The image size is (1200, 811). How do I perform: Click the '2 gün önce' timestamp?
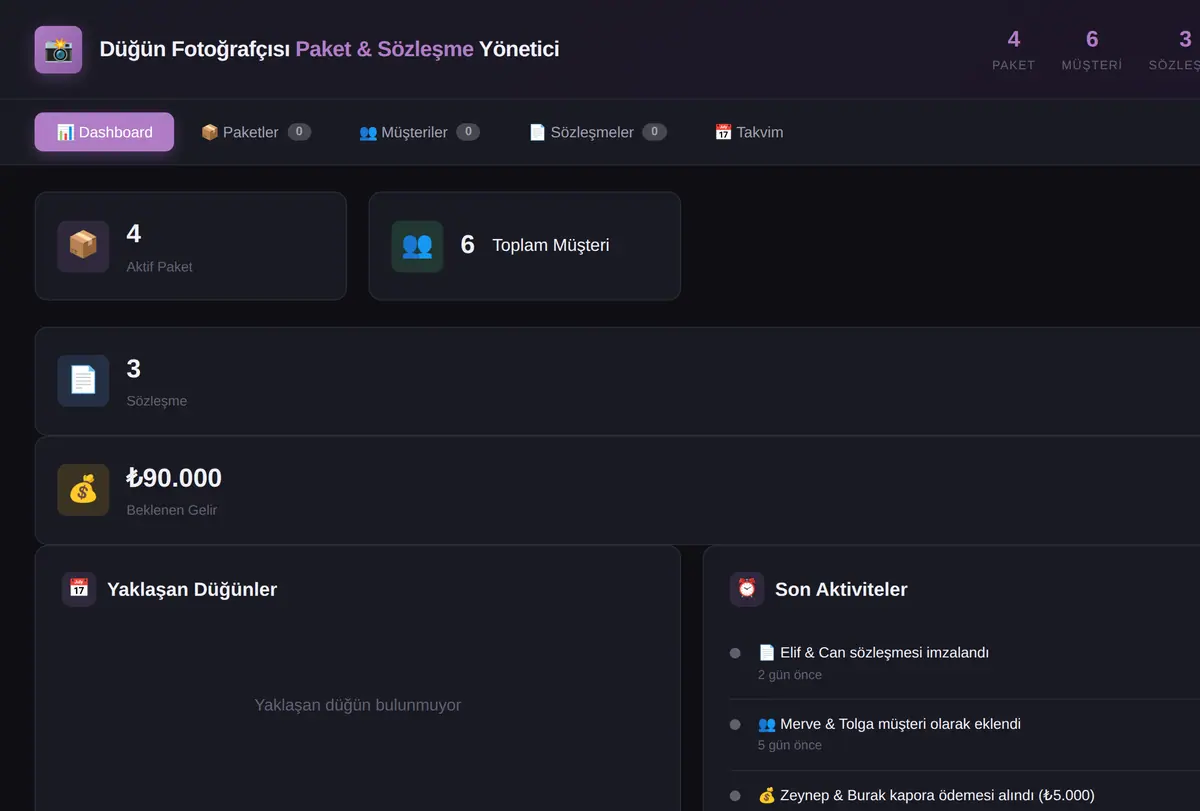pyautogui.click(x=790, y=675)
